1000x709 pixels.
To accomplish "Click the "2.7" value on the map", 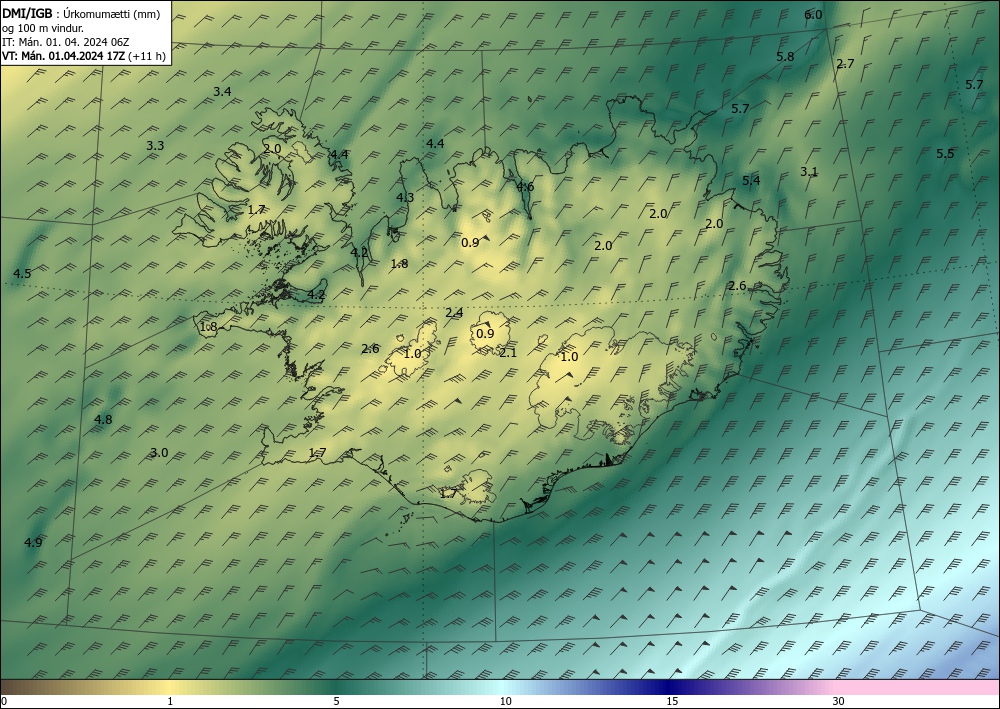I will (845, 64).
